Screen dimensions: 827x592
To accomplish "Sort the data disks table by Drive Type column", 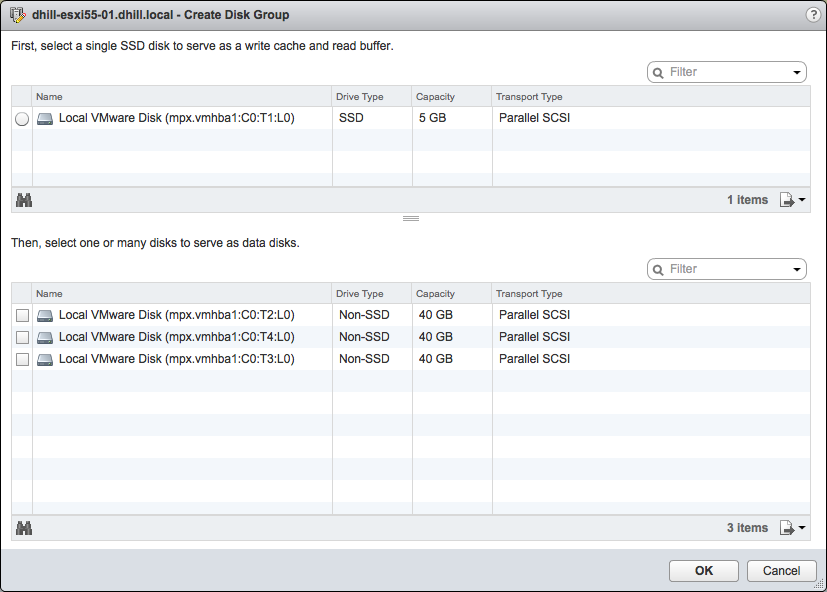I will coord(372,293).
